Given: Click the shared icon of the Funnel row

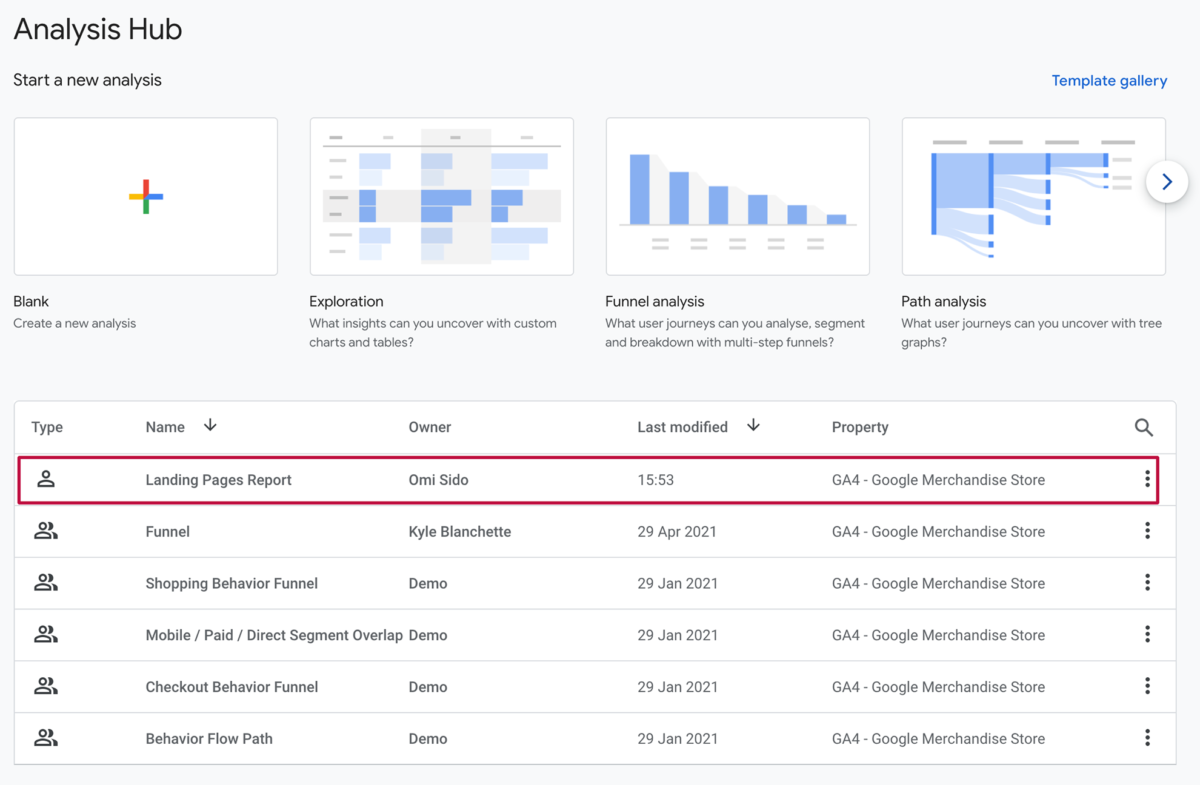Looking at the screenshot, I should tap(46, 531).
